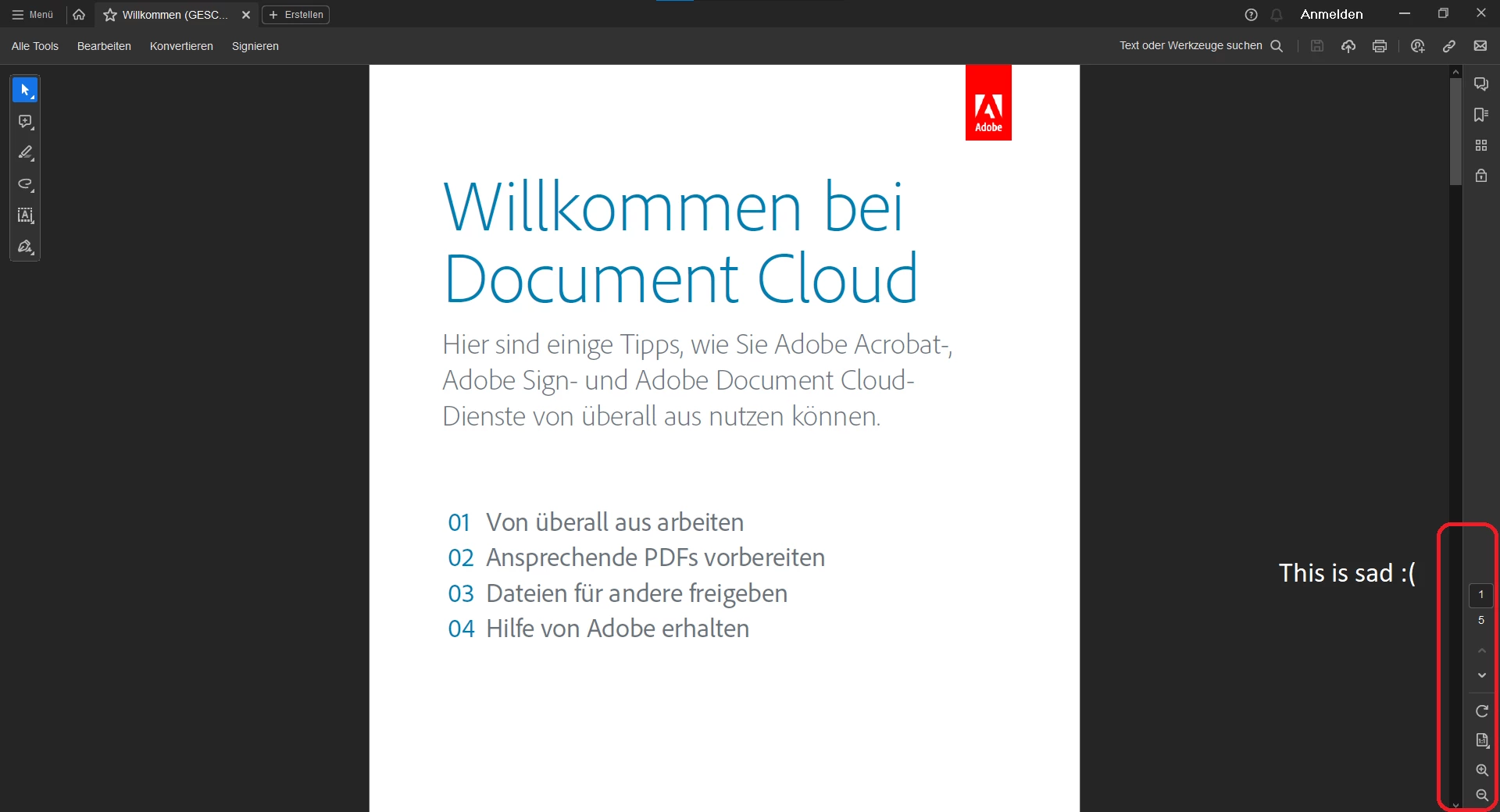
Task: Open the comments panel icon
Action: click(x=1481, y=84)
